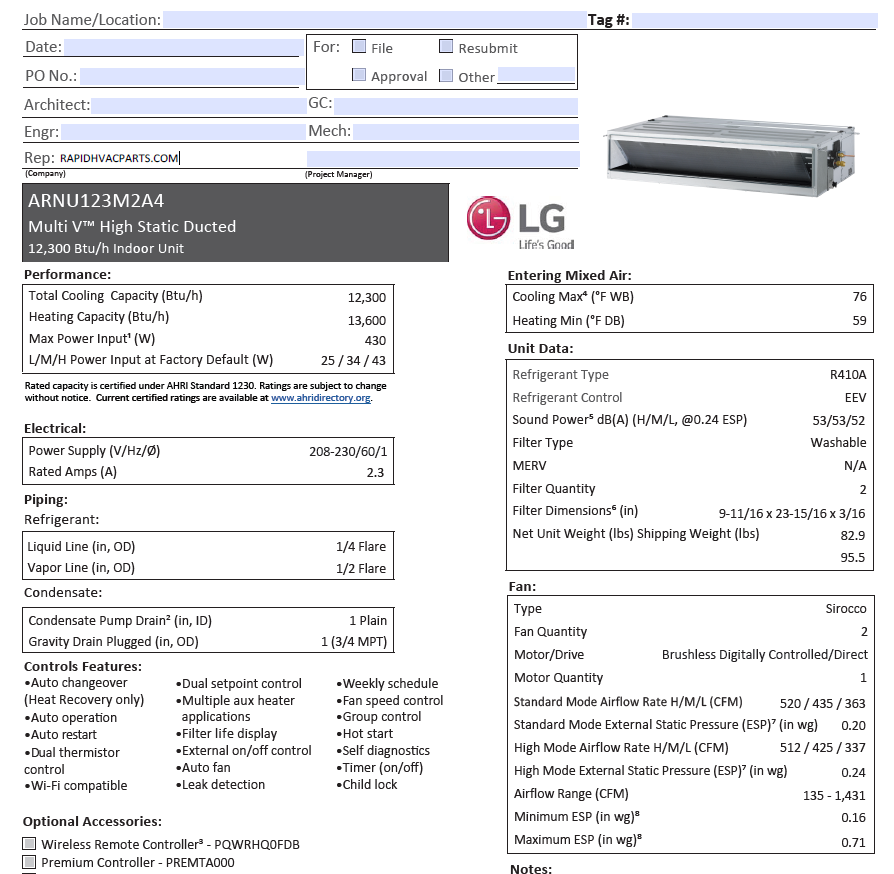Click the Rated Amps value 2.3
The image size is (894, 874).
coord(375,473)
